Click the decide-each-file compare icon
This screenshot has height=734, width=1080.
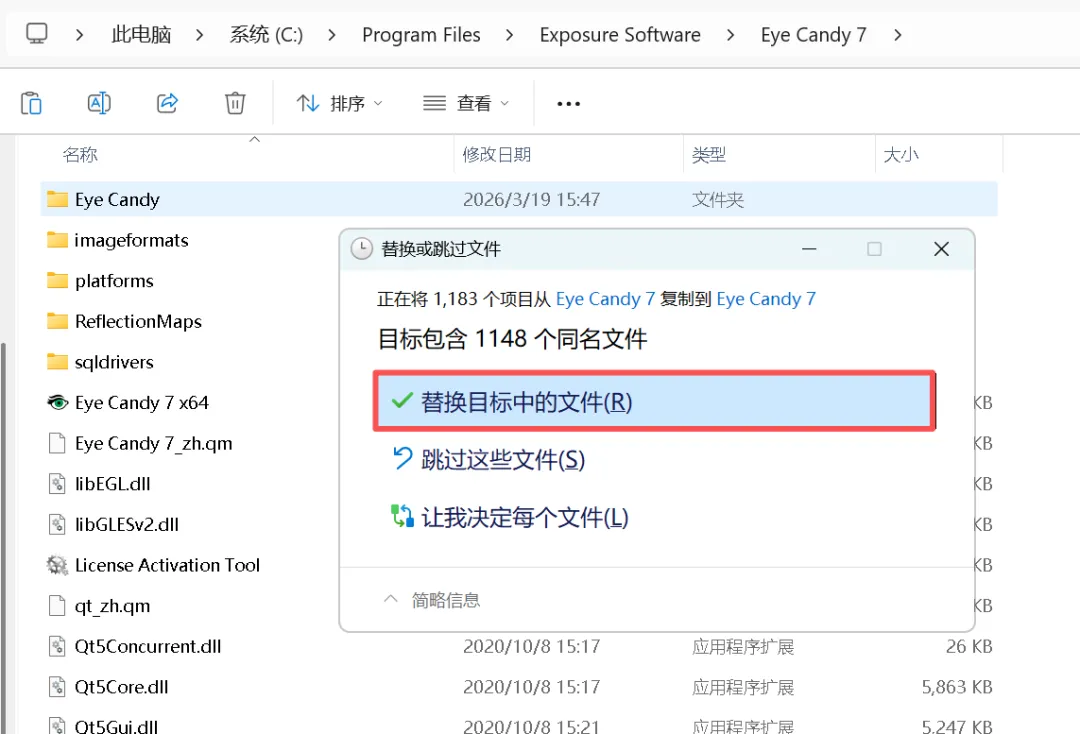click(402, 516)
